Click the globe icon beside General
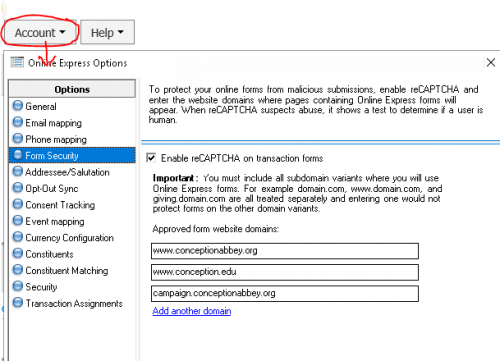 pyautogui.click(x=18, y=106)
